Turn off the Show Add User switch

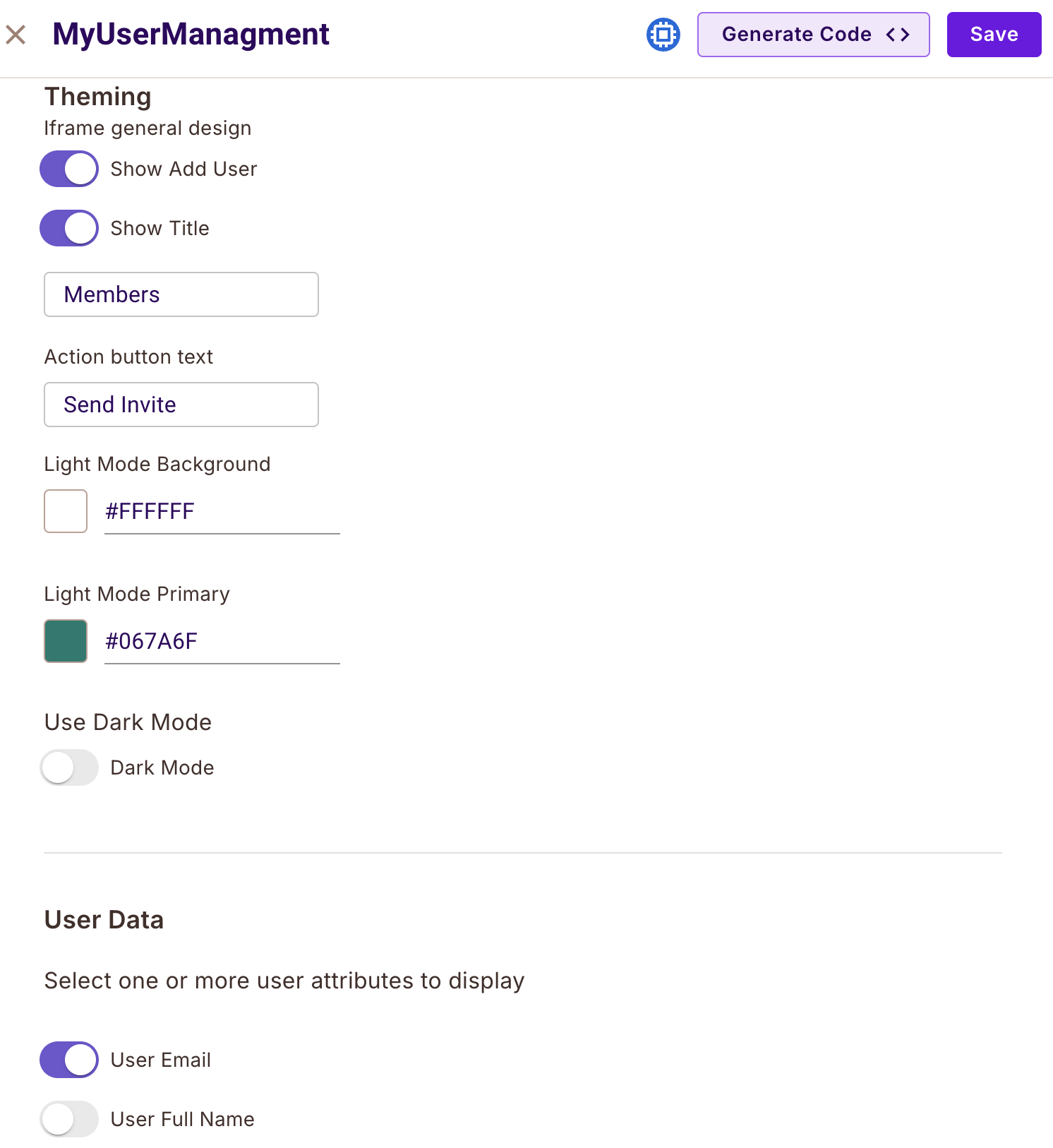pyautogui.click(x=69, y=169)
